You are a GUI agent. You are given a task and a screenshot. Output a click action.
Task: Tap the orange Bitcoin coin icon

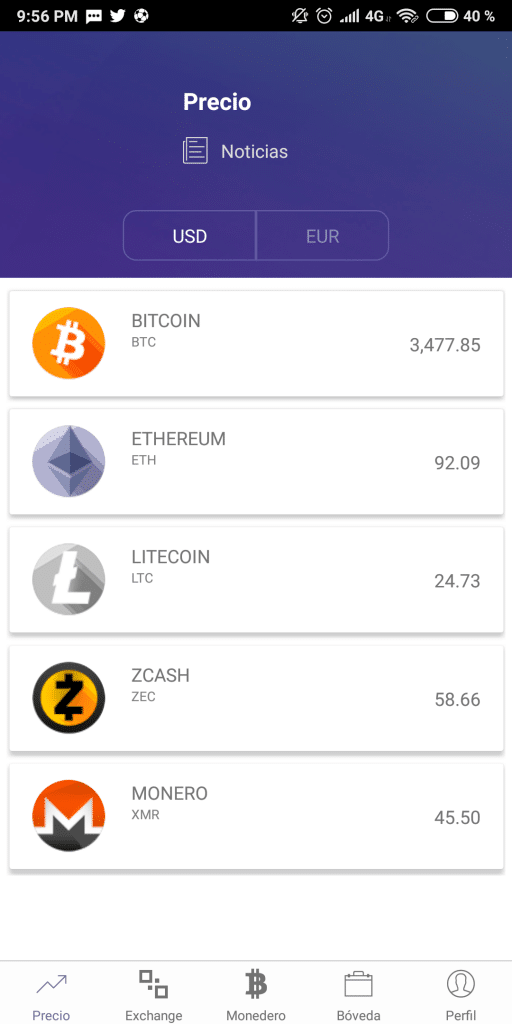point(69,344)
